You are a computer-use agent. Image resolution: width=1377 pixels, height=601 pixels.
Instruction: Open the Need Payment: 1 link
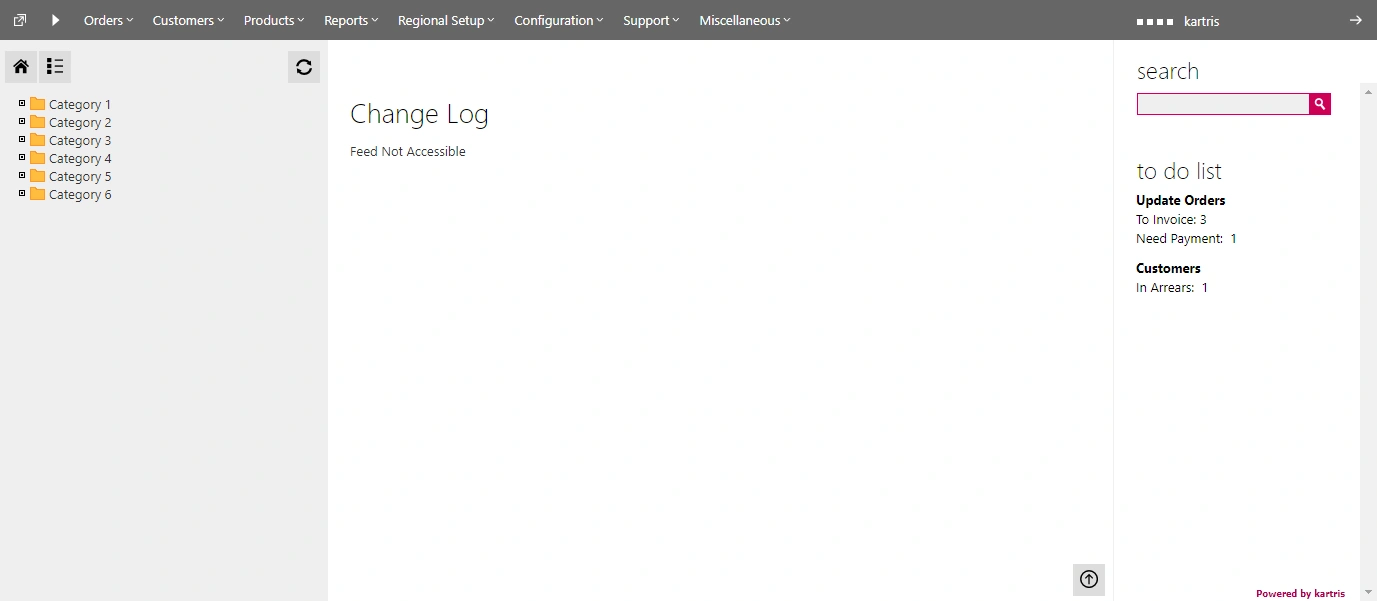[x=1186, y=238]
